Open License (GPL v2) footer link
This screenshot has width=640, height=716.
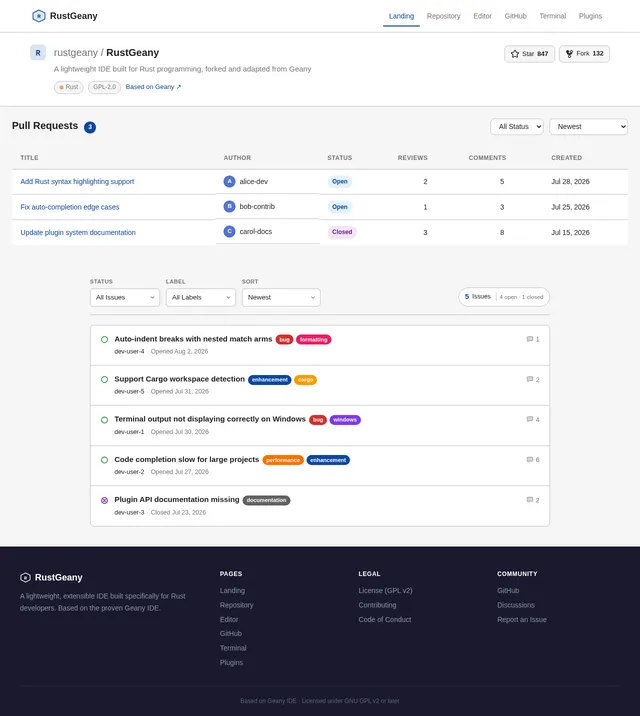click(385, 590)
